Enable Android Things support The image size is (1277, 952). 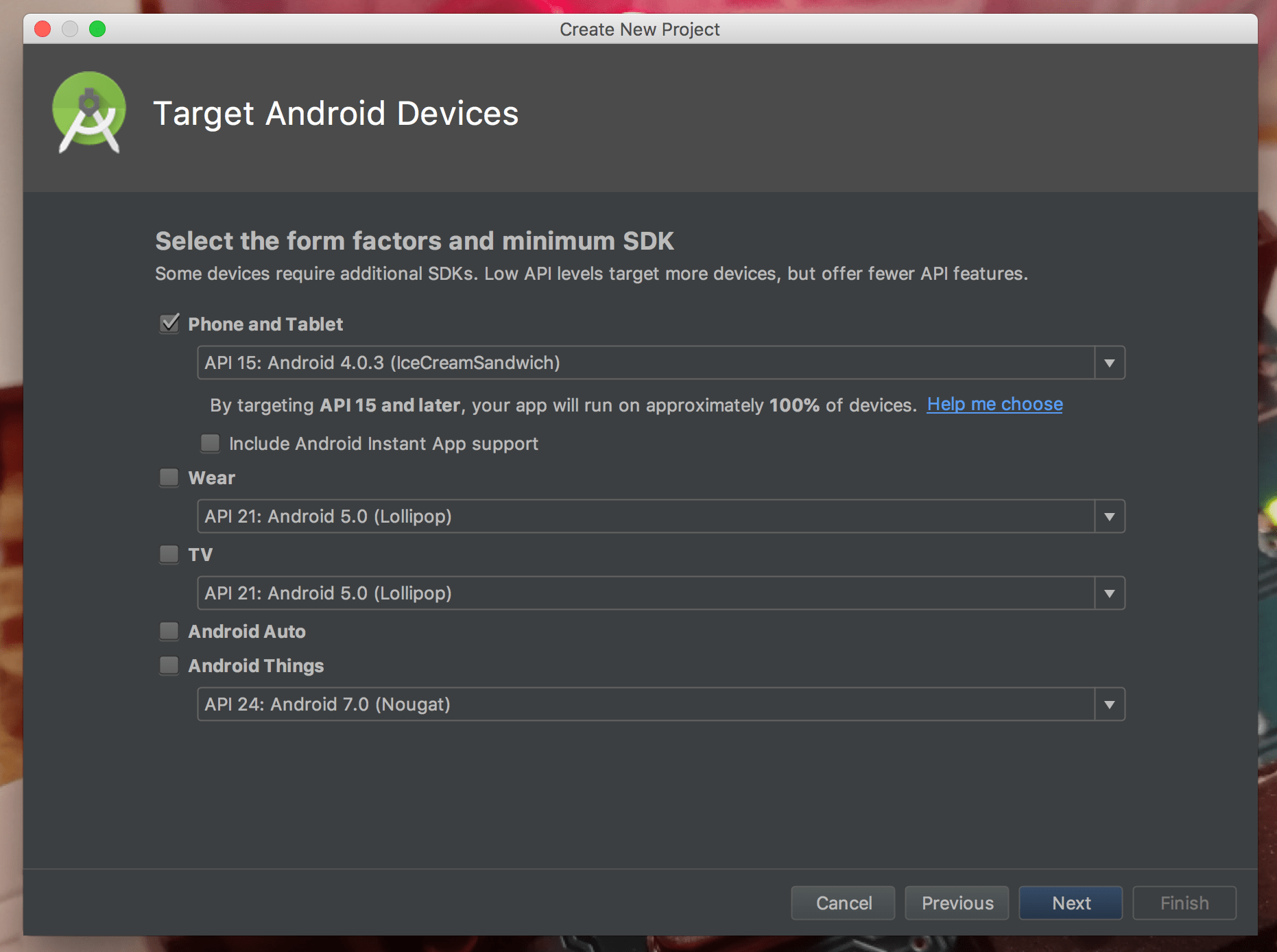pyautogui.click(x=169, y=665)
